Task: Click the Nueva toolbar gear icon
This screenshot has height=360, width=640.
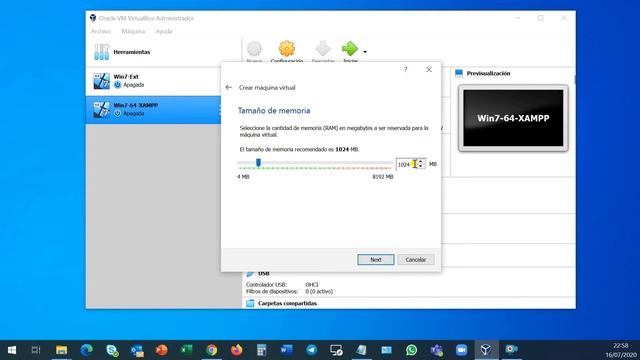Action: click(254, 49)
